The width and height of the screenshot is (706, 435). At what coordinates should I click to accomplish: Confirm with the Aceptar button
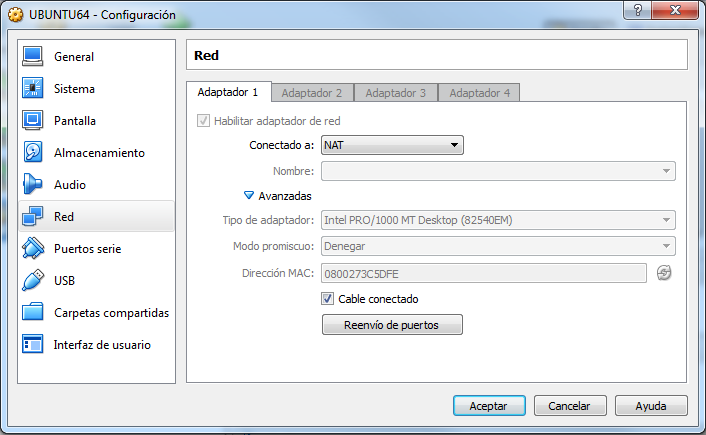coord(489,406)
